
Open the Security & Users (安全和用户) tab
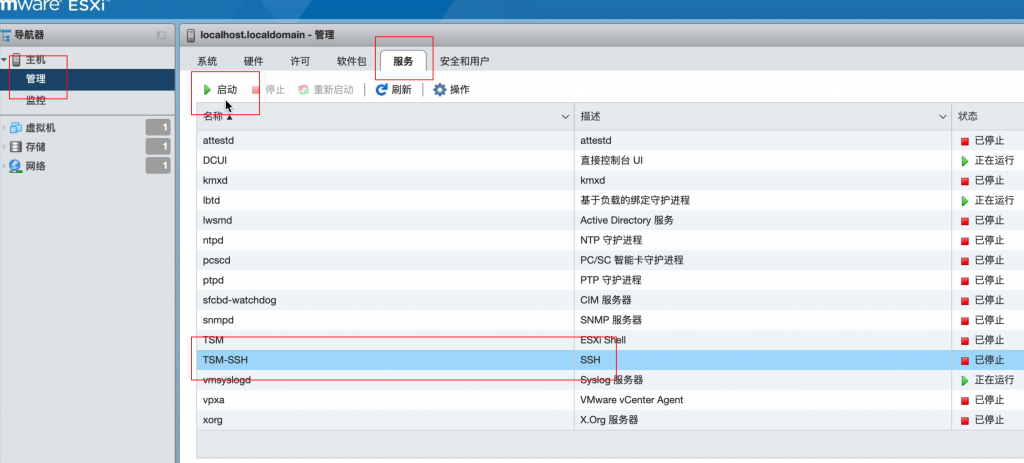point(464,61)
